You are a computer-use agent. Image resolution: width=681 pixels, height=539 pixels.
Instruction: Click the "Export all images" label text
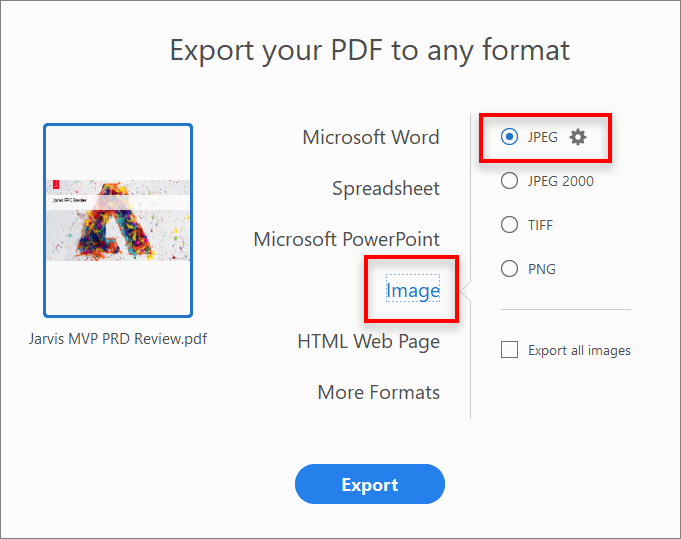point(579,350)
